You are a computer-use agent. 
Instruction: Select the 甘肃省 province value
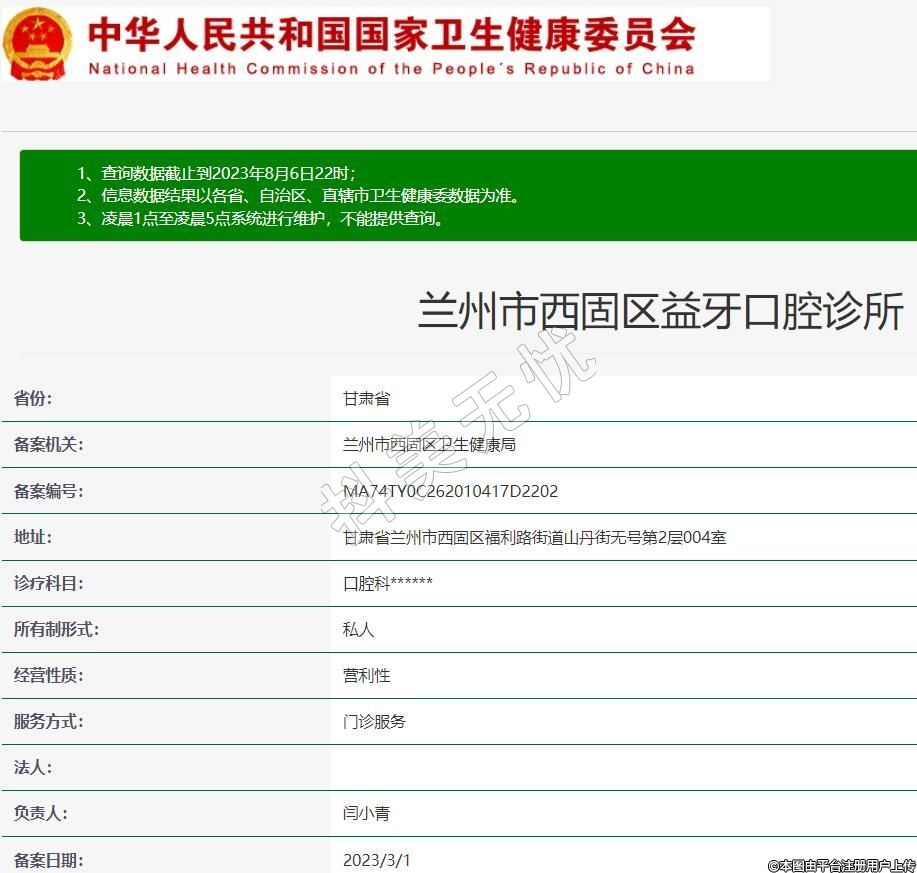[366, 398]
